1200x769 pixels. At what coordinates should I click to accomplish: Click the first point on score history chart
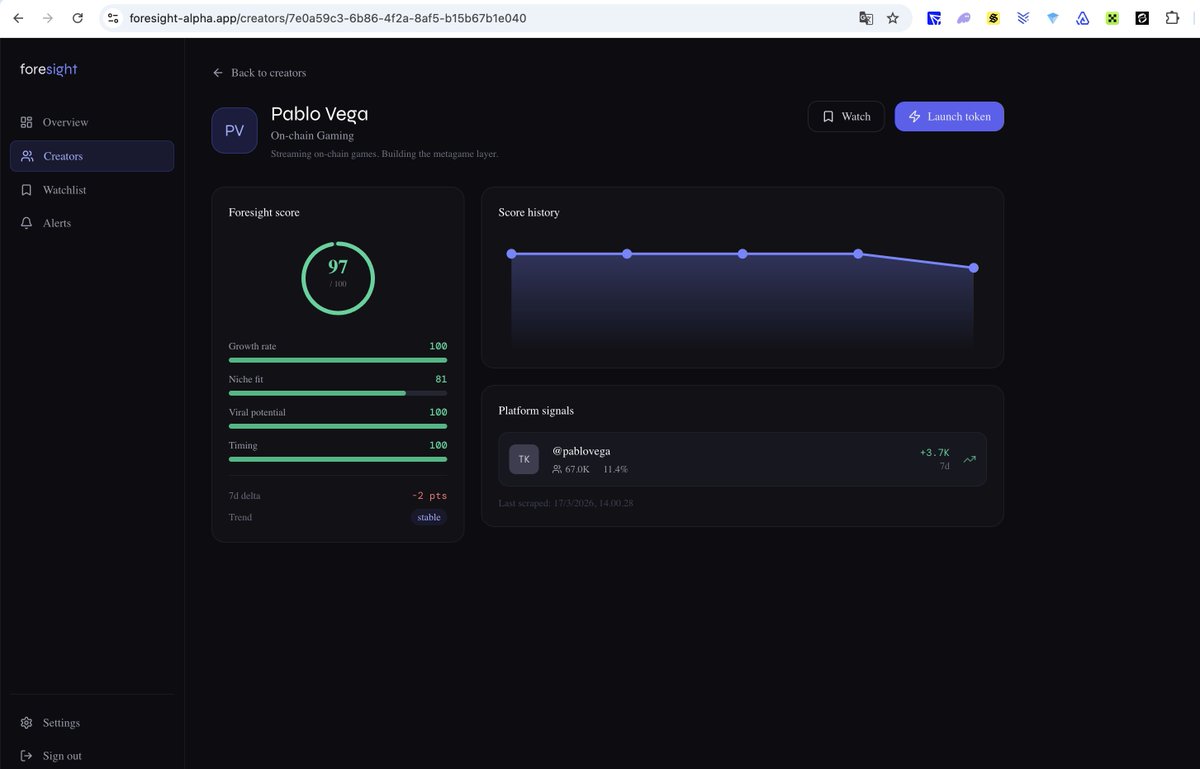(x=512, y=254)
